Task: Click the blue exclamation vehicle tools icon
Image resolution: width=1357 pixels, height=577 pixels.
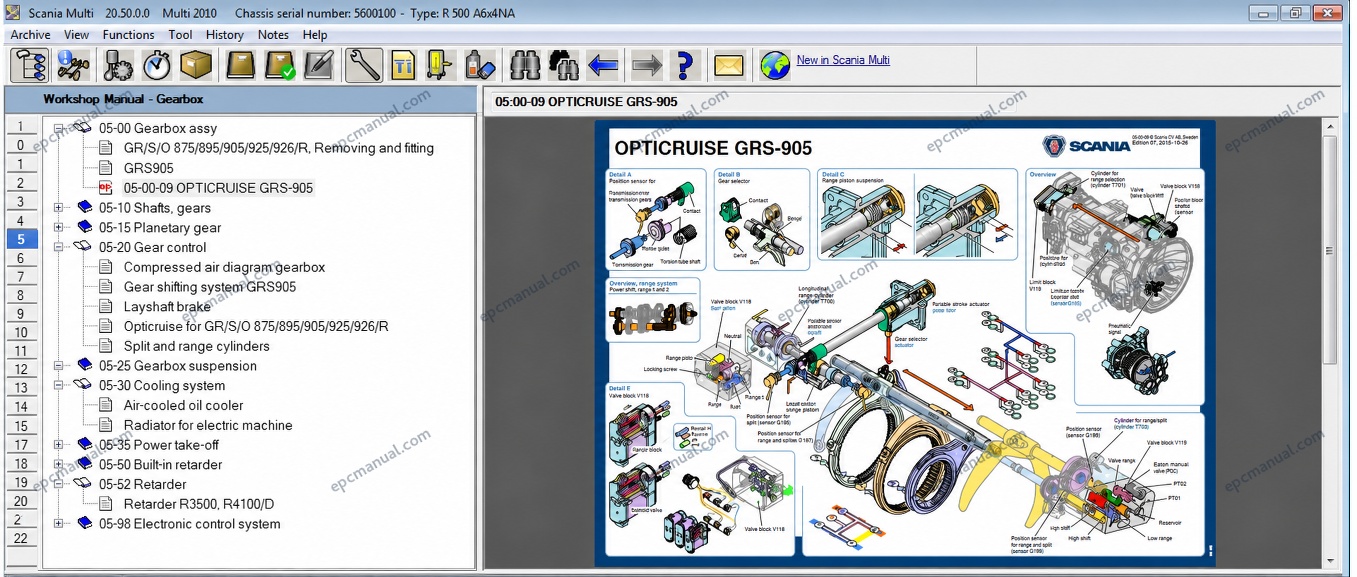Action: coord(73,65)
